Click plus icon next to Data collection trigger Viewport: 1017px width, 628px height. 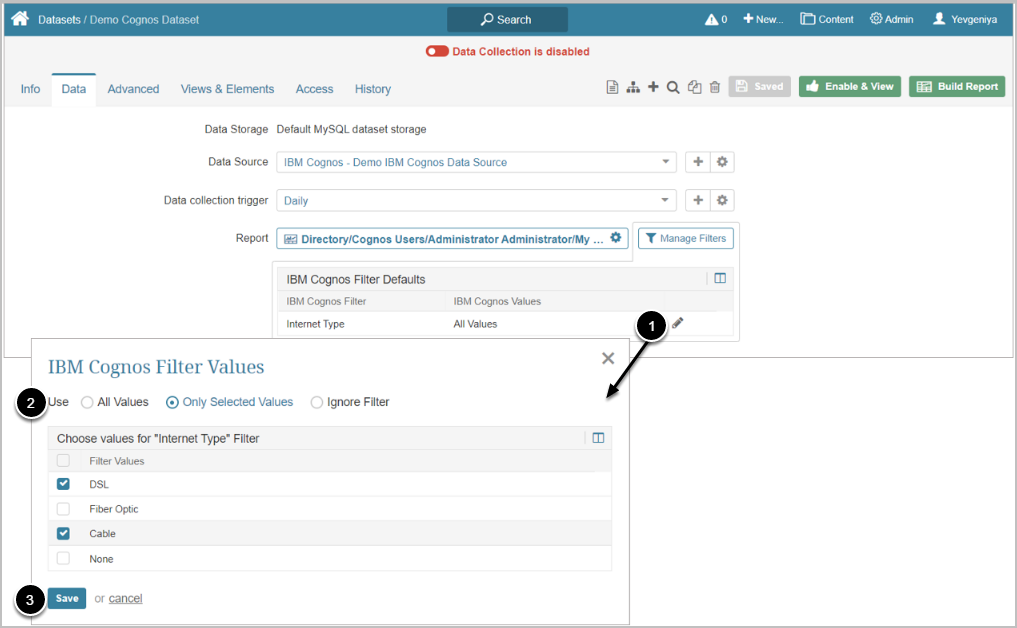(x=698, y=200)
